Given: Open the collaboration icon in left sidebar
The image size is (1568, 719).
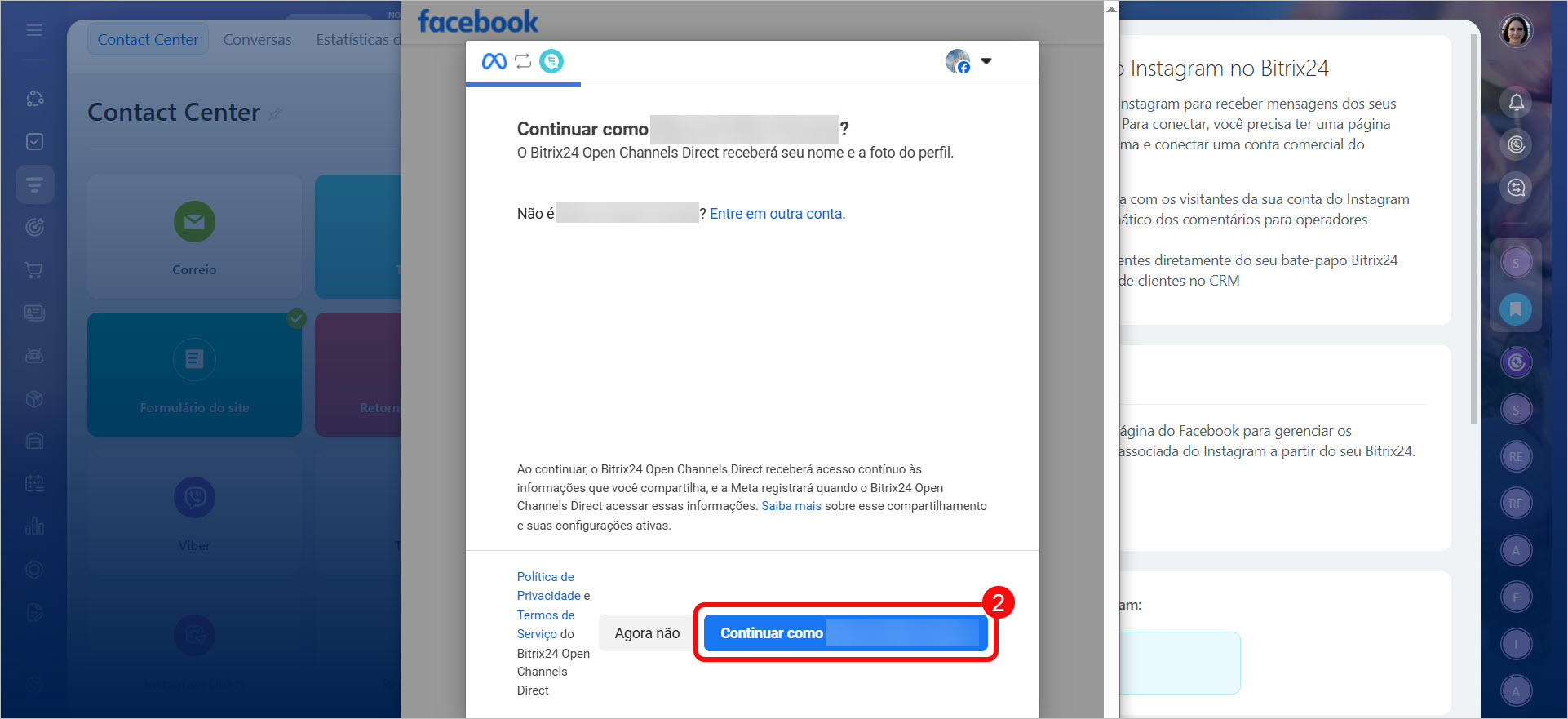Looking at the screenshot, I should [x=34, y=99].
